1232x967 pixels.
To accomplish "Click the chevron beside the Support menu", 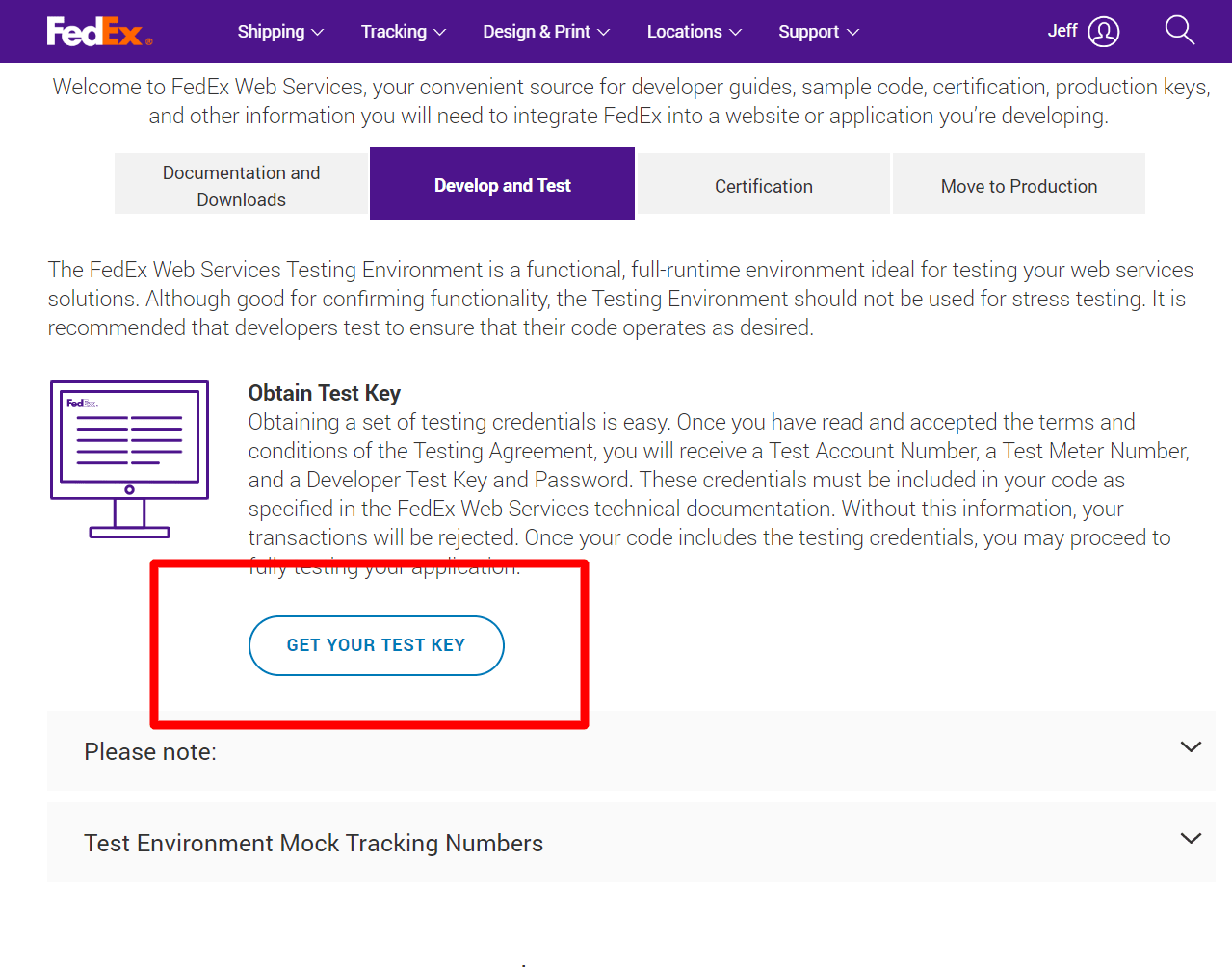I will [x=853, y=32].
